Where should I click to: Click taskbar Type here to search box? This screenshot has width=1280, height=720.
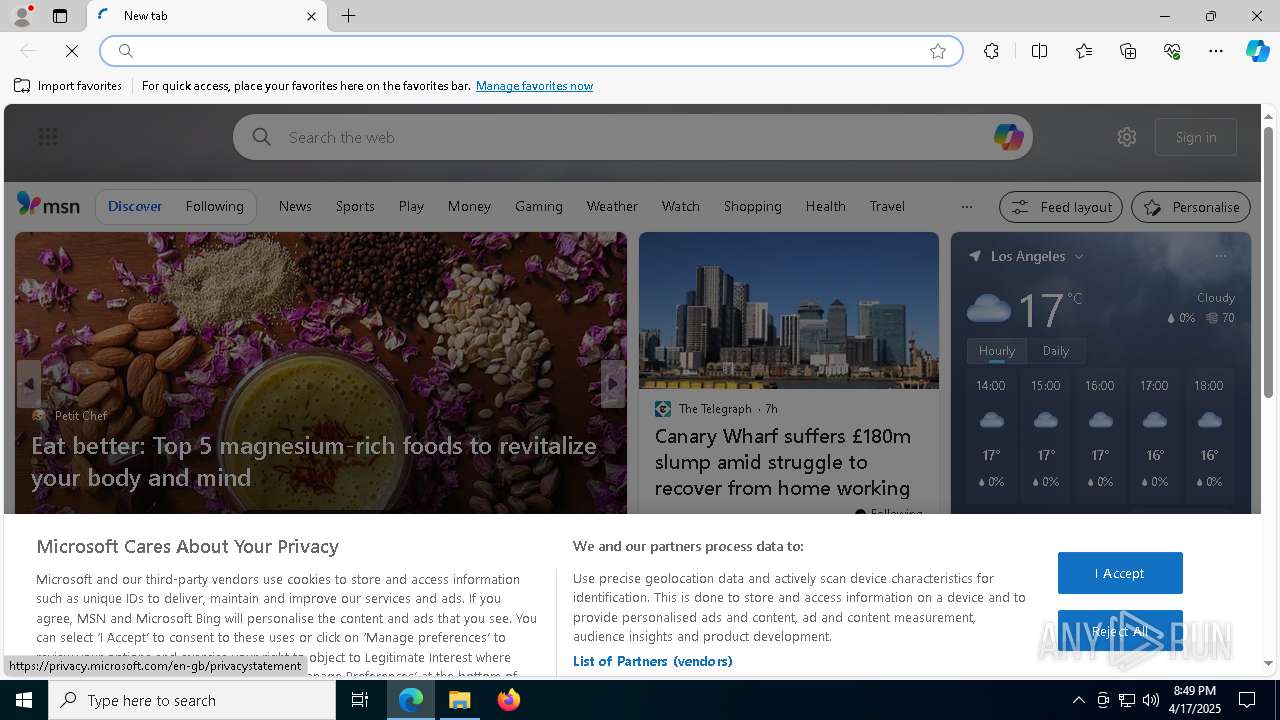[x=192, y=700]
